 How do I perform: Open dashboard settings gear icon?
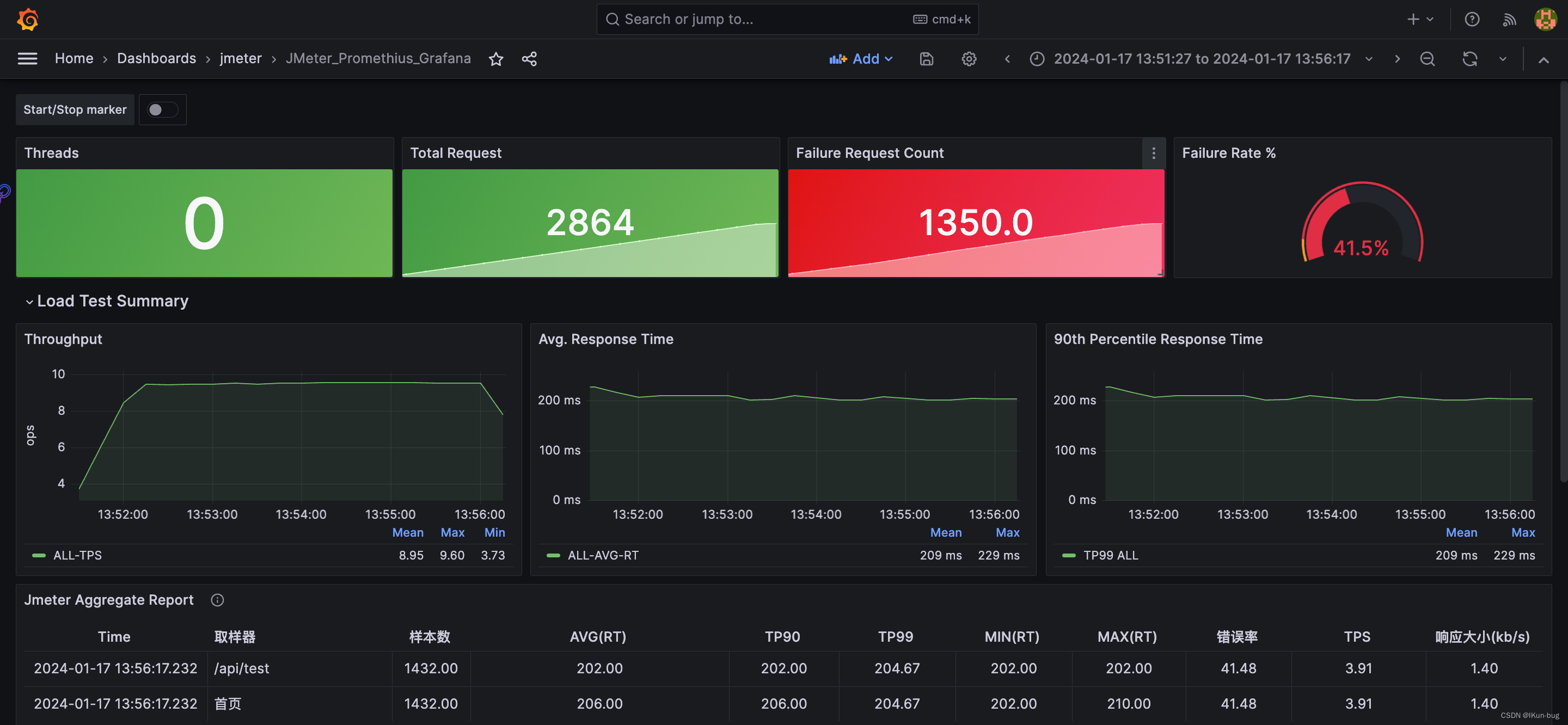click(969, 58)
